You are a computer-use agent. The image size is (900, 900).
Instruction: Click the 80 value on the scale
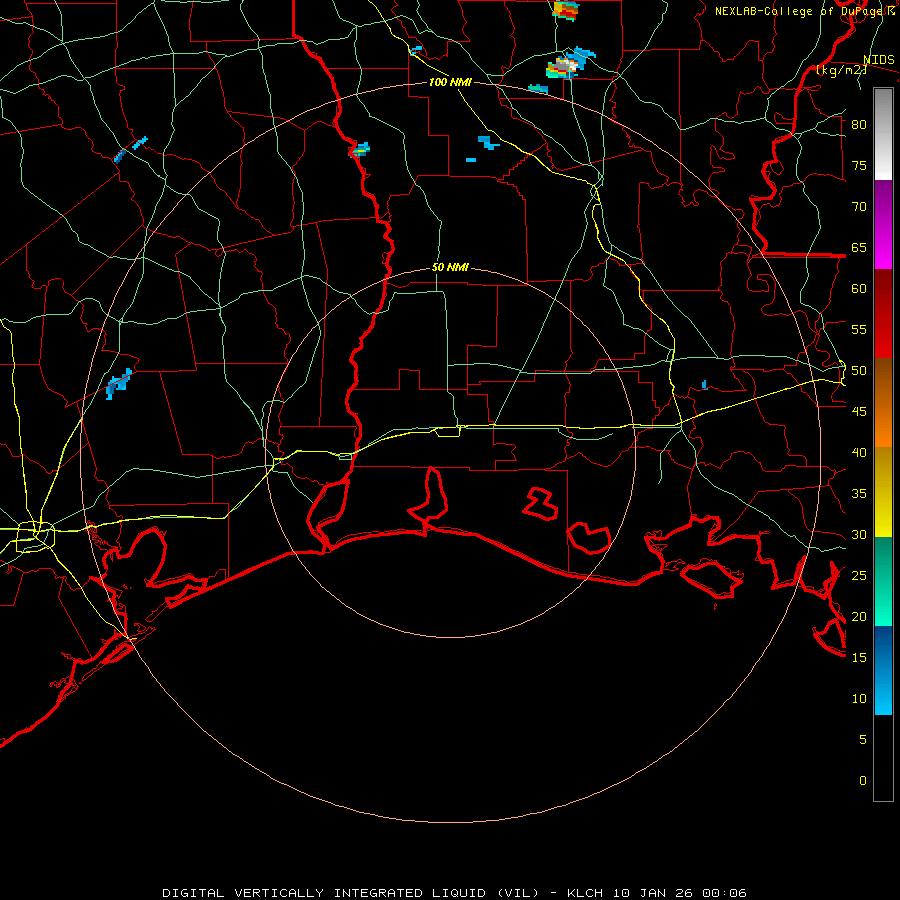pos(859,125)
